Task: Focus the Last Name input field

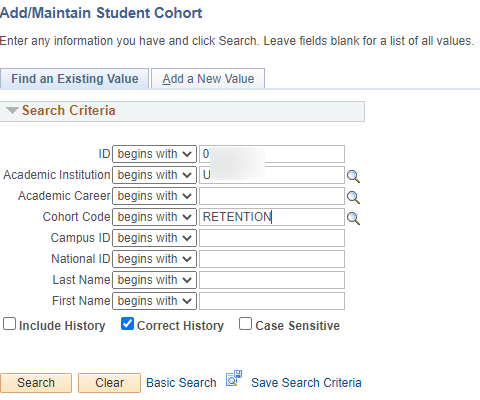Action: pyautogui.click(x=272, y=280)
